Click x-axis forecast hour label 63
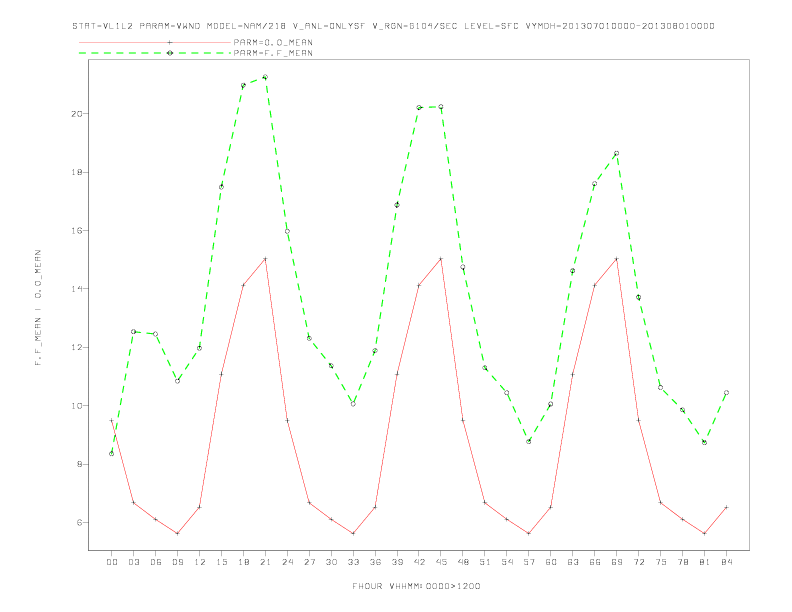The width and height of the screenshot is (792, 612). tap(573, 562)
